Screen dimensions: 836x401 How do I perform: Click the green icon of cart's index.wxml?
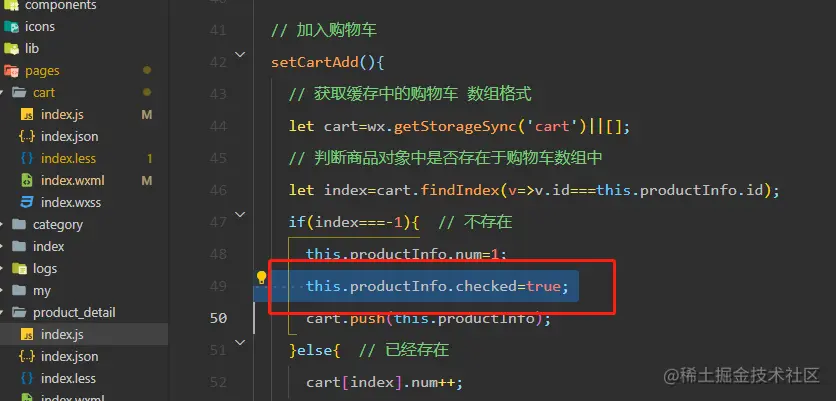[x=27, y=181]
